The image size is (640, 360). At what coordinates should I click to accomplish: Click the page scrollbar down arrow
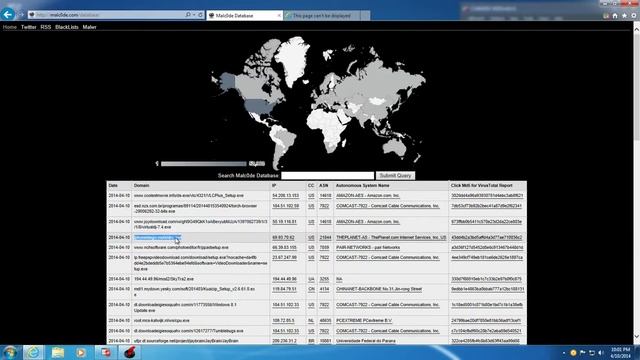pyautogui.click(x=636, y=337)
